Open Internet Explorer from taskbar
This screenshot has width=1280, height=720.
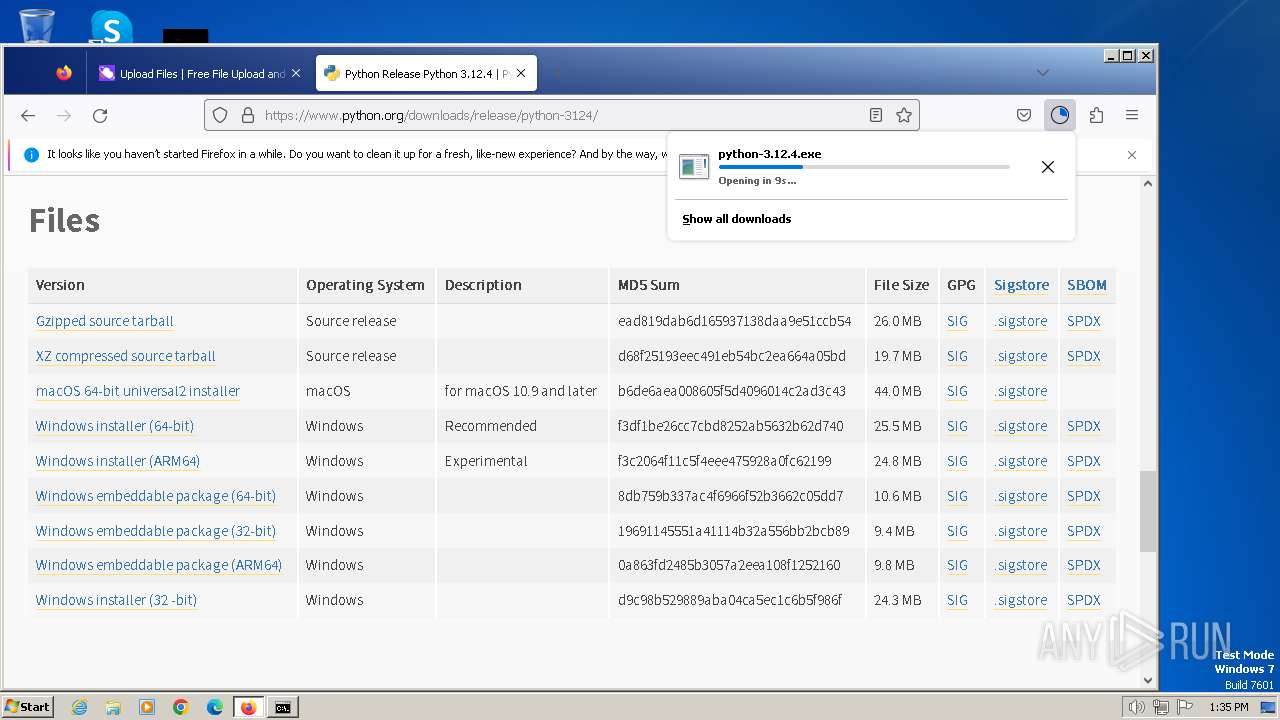click(x=80, y=707)
